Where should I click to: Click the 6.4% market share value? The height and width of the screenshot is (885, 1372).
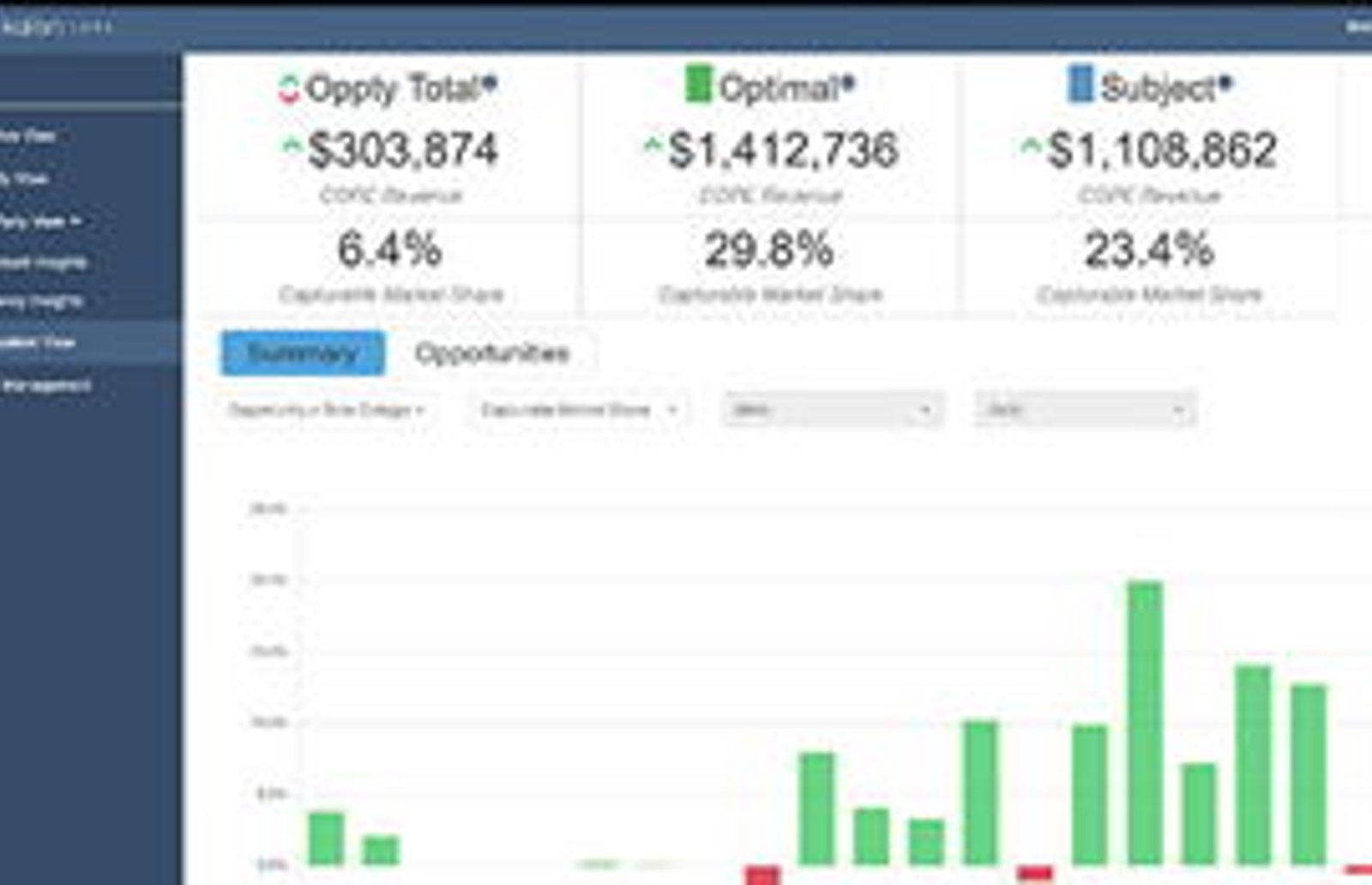pyautogui.click(x=389, y=250)
